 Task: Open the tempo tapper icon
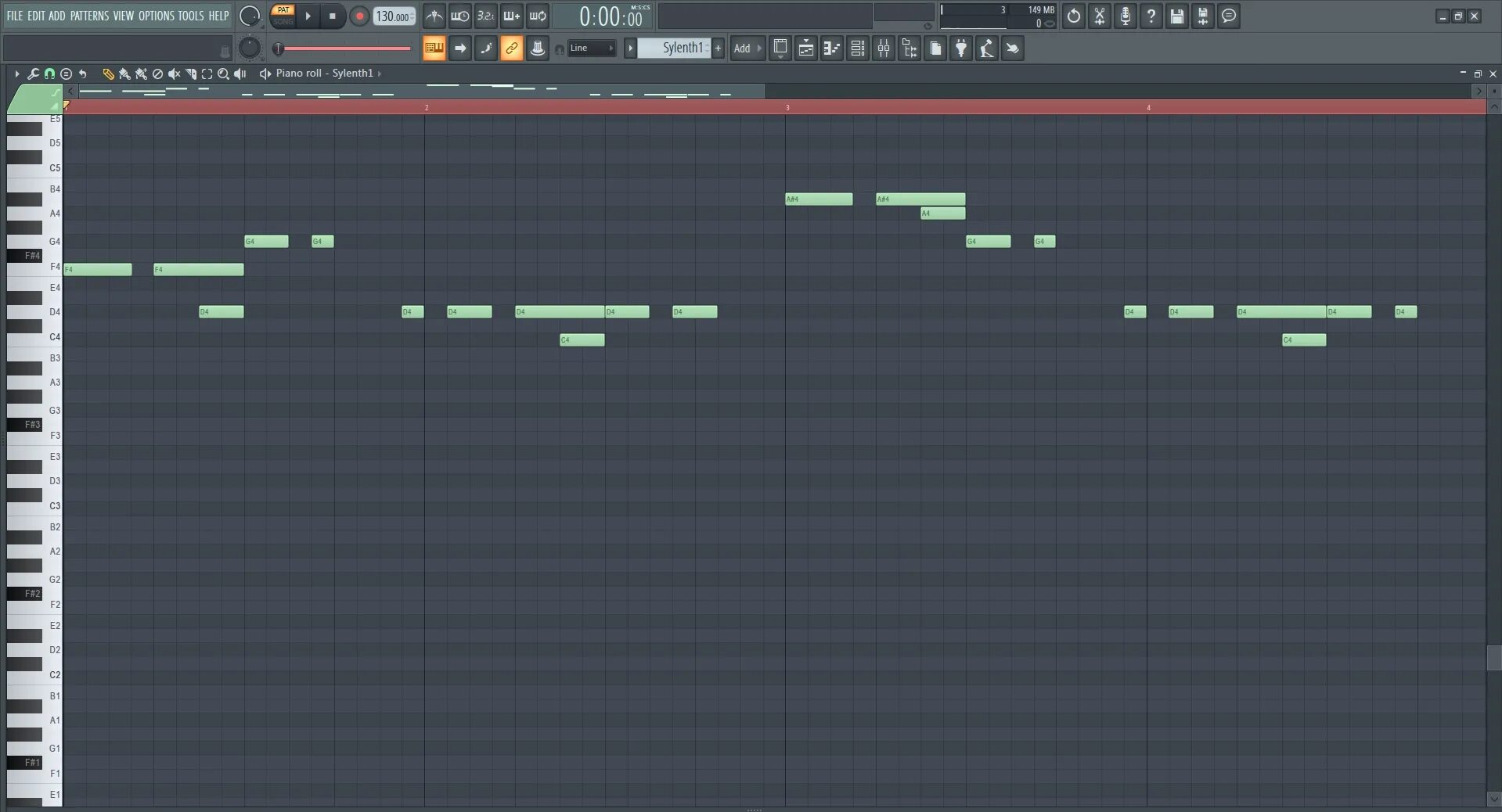click(x=987, y=49)
